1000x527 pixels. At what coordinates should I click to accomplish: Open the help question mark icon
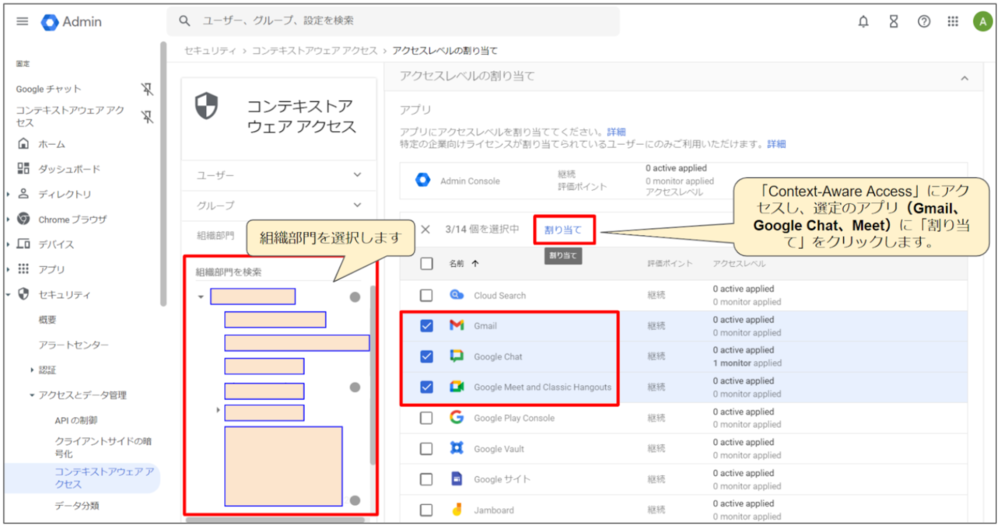(924, 21)
